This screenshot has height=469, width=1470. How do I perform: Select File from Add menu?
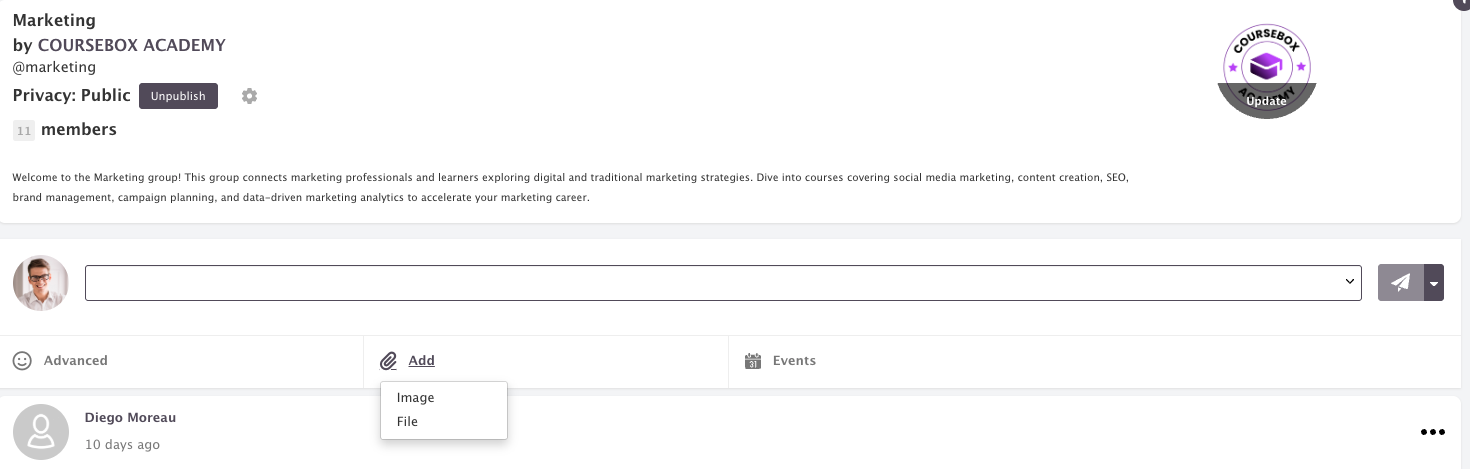(407, 421)
